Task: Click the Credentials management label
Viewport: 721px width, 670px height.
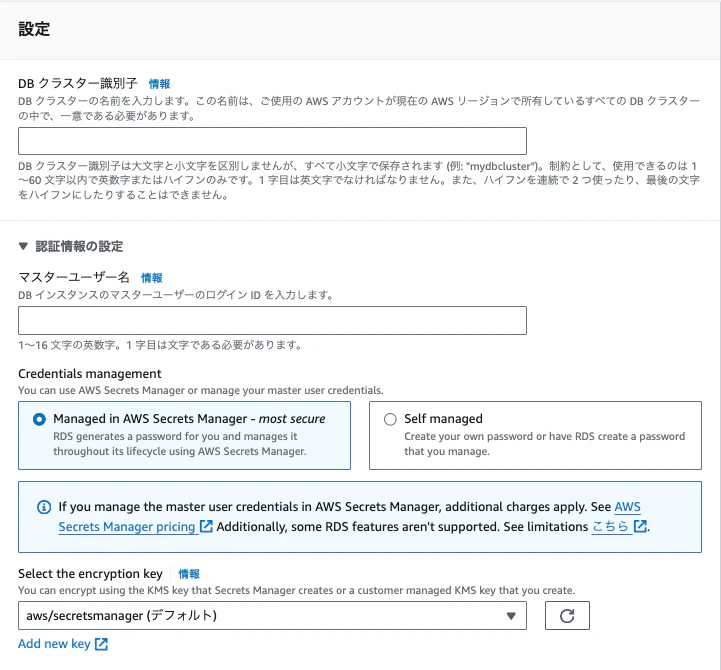Action: point(90,374)
